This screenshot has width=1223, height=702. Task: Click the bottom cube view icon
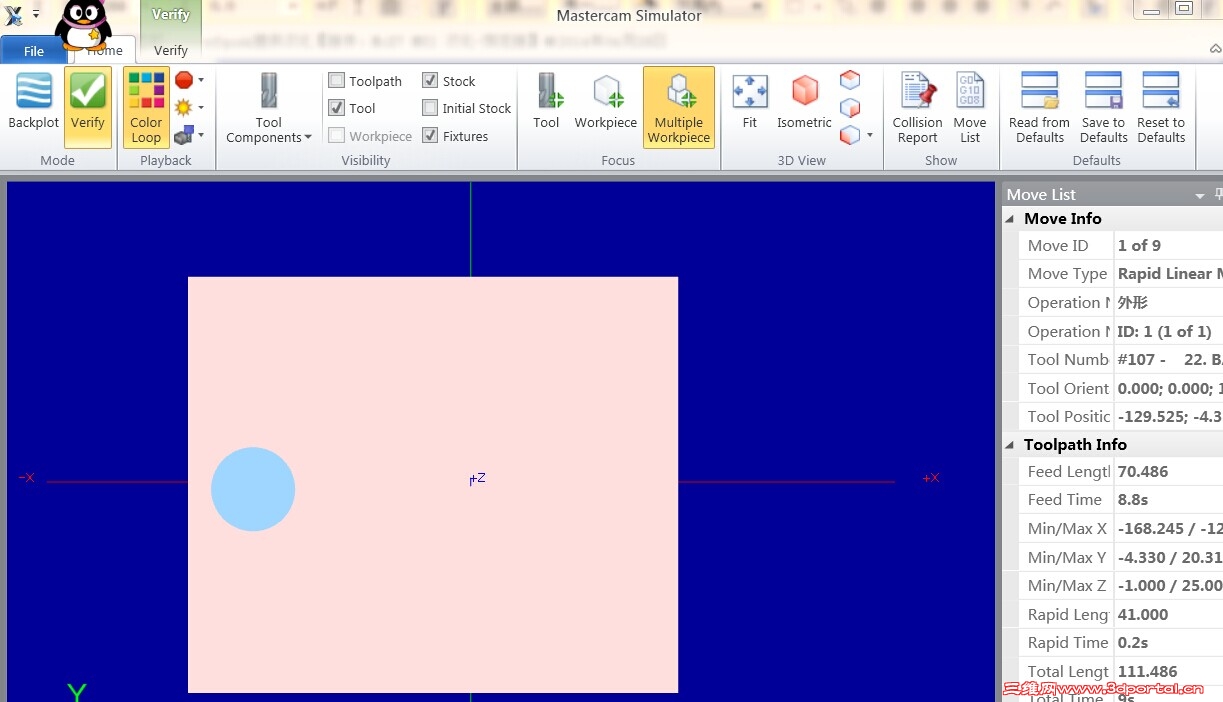[850, 134]
